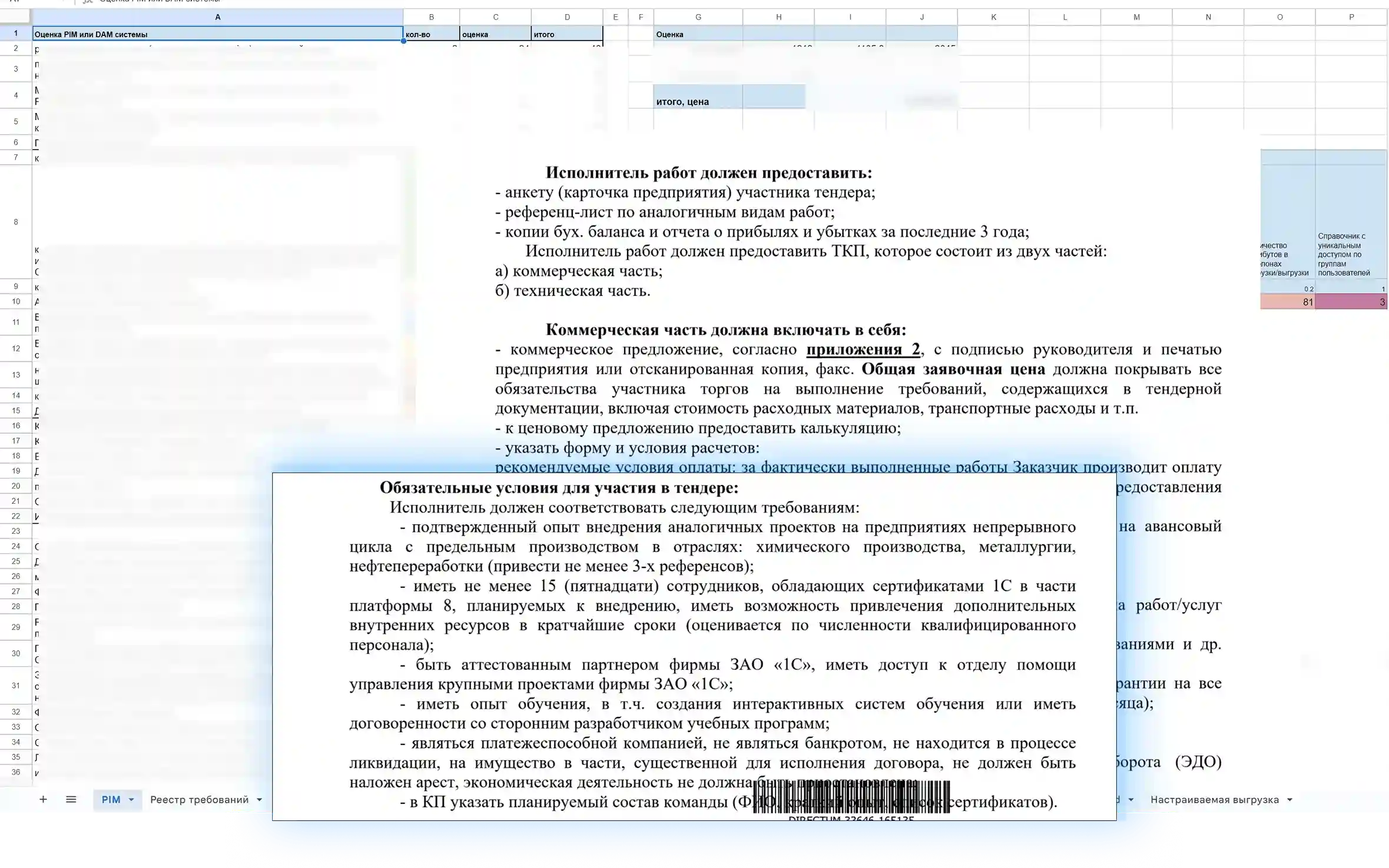The height and width of the screenshot is (868, 1389).
Task: Switch to the Настраиваемая выгрузка sheet tab
Action: [1214, 800]
